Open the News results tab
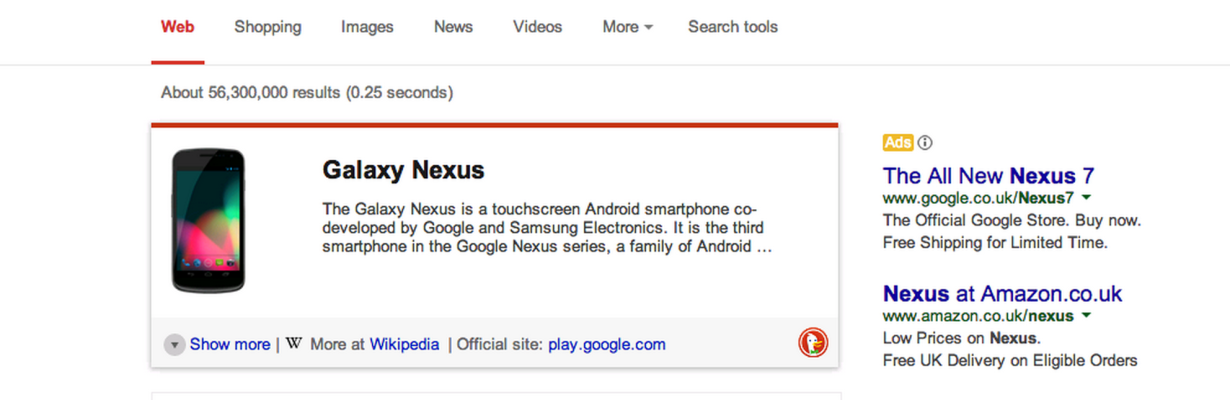This screenshot has height=400, width=1230. (453, 27)
